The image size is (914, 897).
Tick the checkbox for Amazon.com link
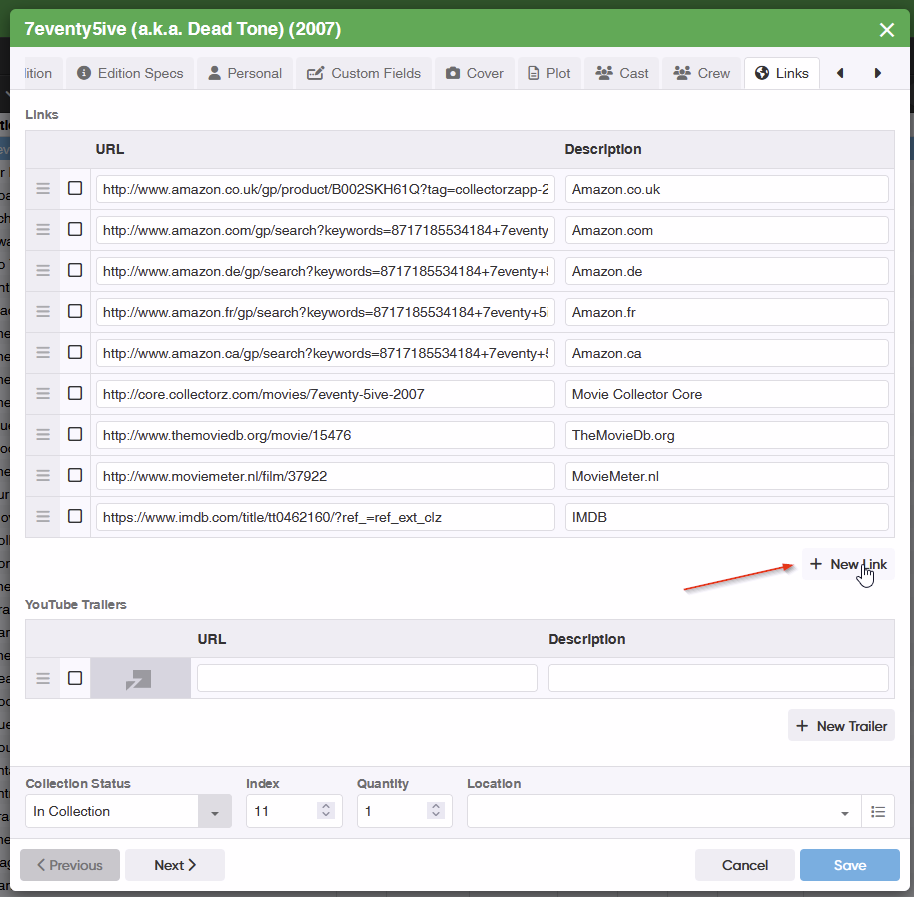[x=75, y=229]
